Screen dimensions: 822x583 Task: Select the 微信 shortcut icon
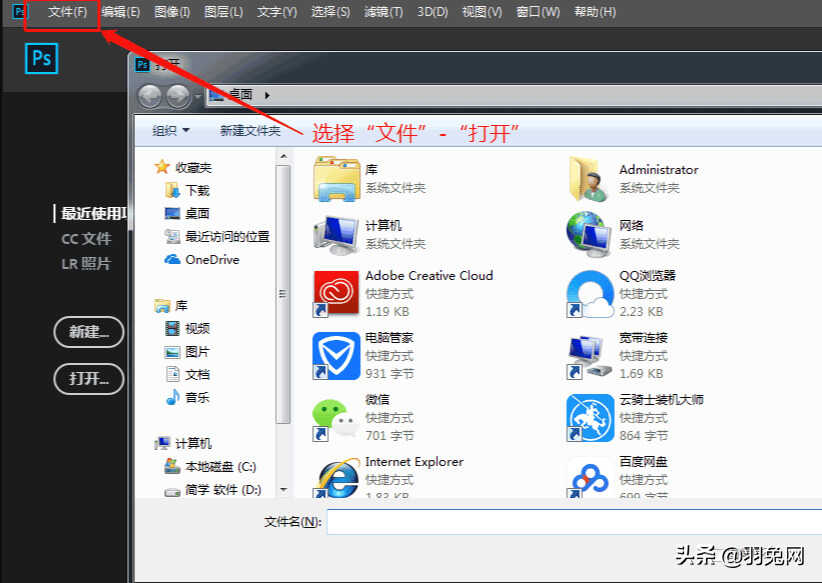pos(337,418)
